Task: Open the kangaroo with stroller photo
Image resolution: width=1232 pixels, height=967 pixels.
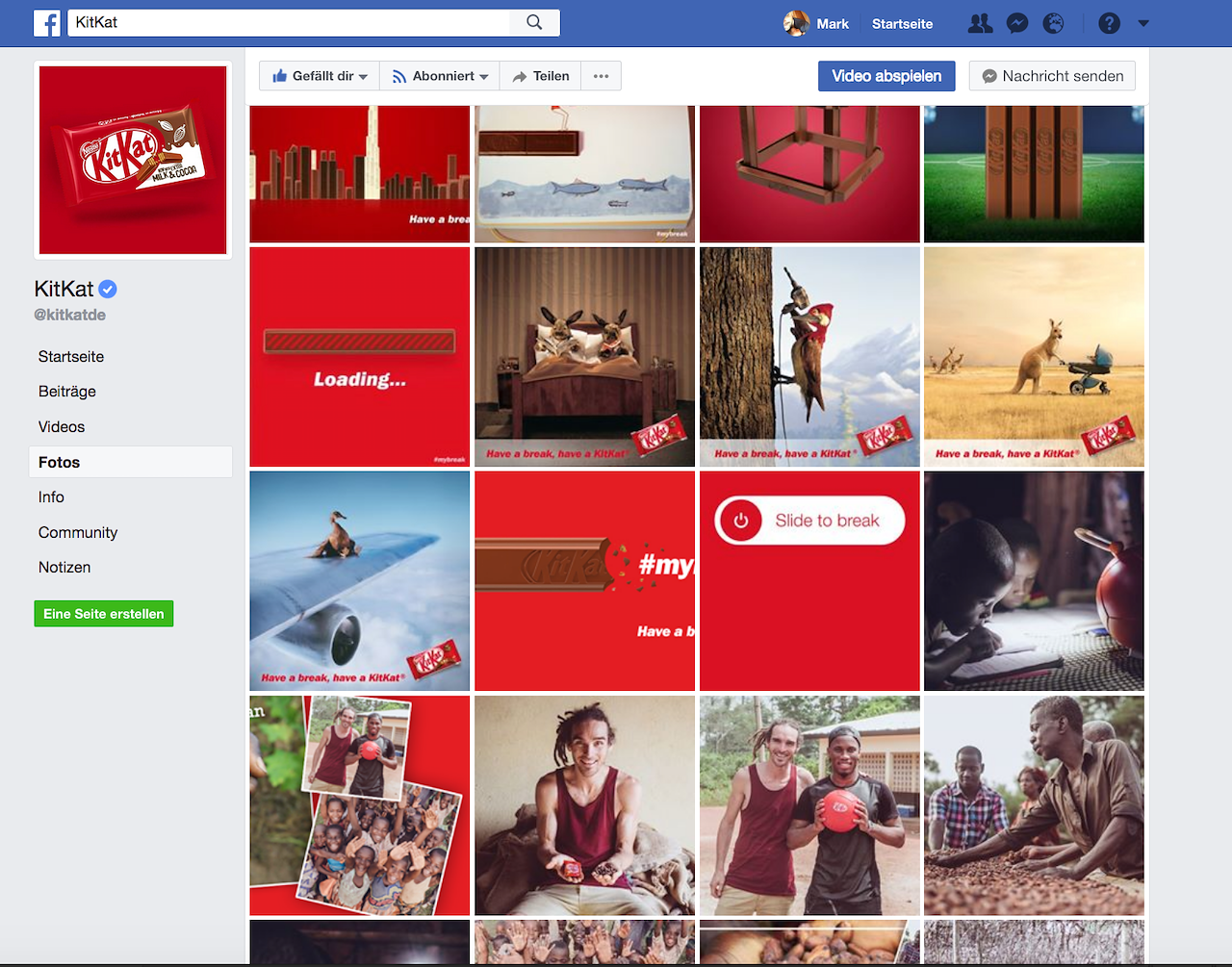Action: coord(1034,357)
